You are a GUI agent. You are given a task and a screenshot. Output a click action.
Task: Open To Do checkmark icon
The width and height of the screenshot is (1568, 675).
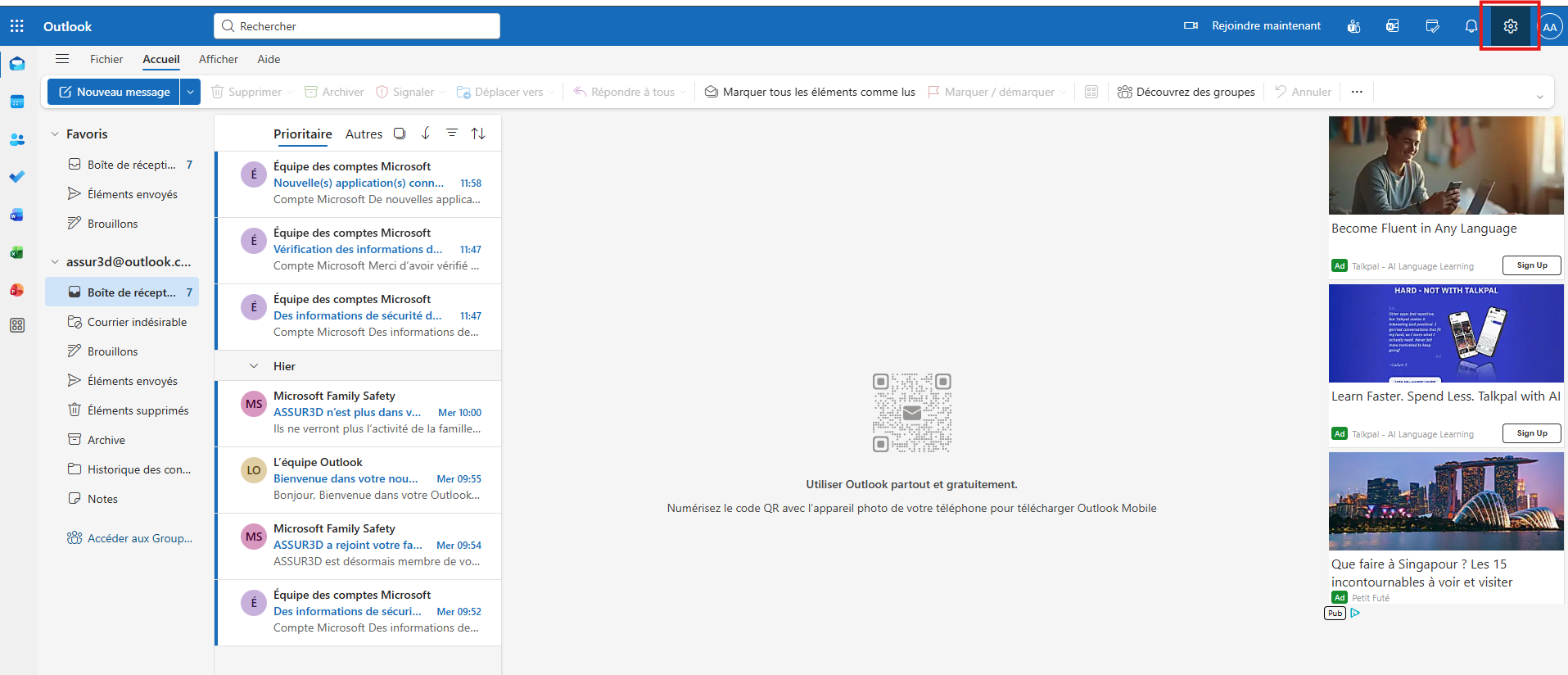click(17, 177)
